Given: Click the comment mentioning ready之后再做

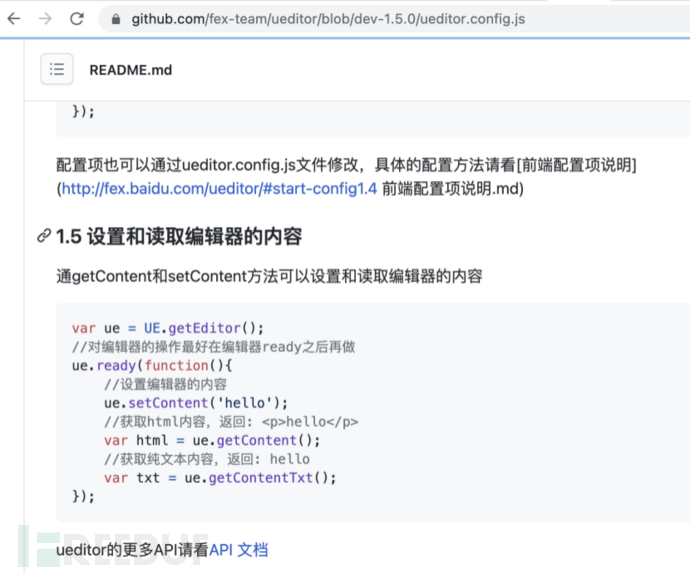Looking at the screenshot, I should pyautogui.click(x=213, y=347).
